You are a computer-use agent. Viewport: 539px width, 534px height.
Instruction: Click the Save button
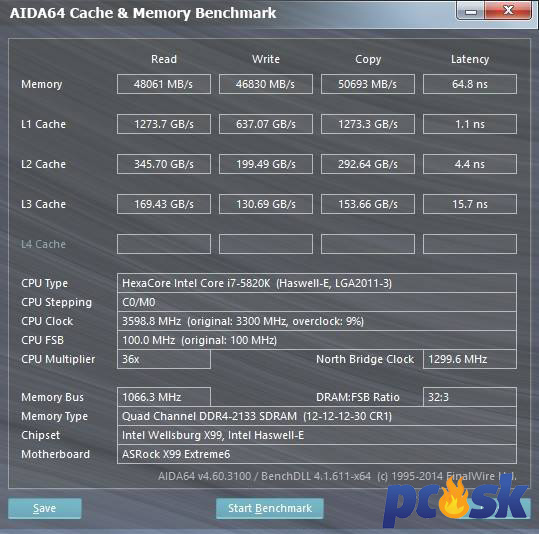45,508
